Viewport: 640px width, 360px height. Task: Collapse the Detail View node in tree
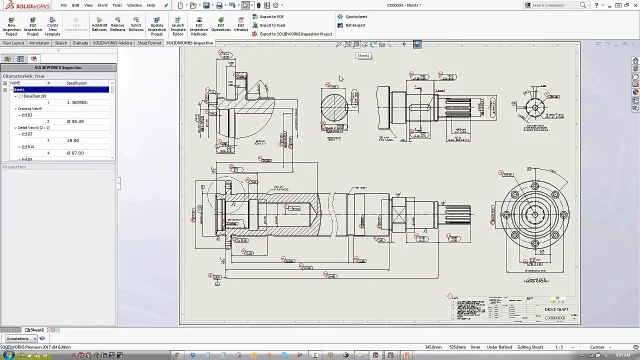tap(16, 128)
